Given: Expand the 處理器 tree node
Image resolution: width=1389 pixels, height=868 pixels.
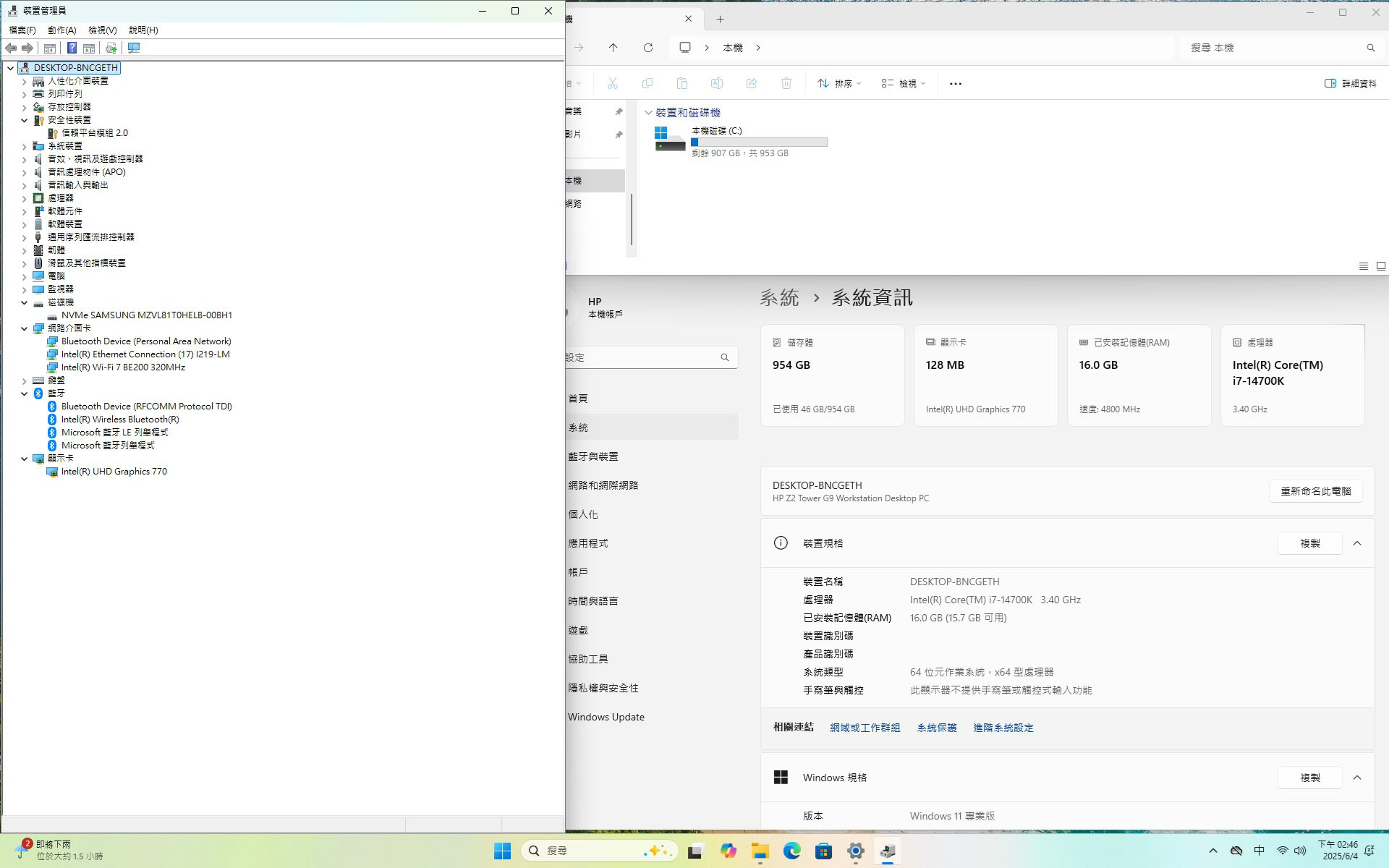Looking at the screenshot, I should click(24, 198).
